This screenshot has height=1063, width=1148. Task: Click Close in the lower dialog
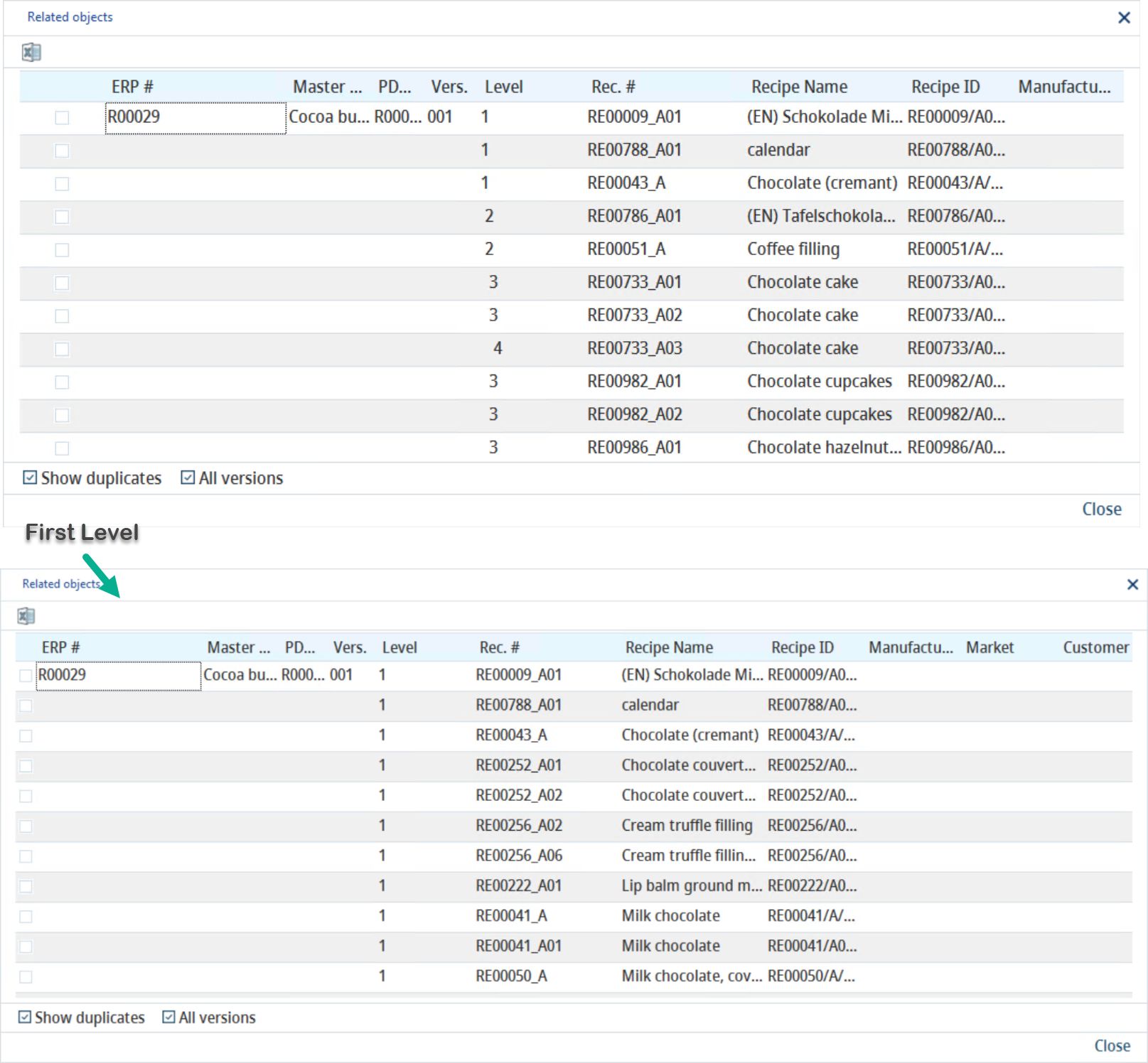1112,1046
